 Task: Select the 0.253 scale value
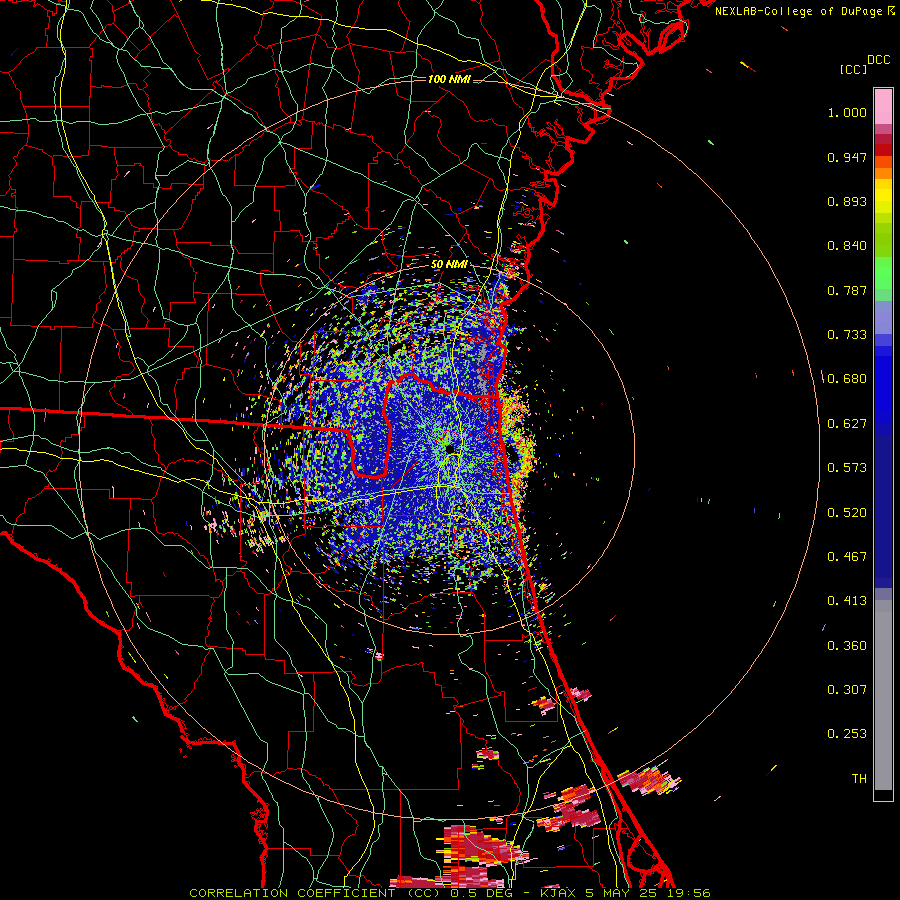click(x=847, y=734)
